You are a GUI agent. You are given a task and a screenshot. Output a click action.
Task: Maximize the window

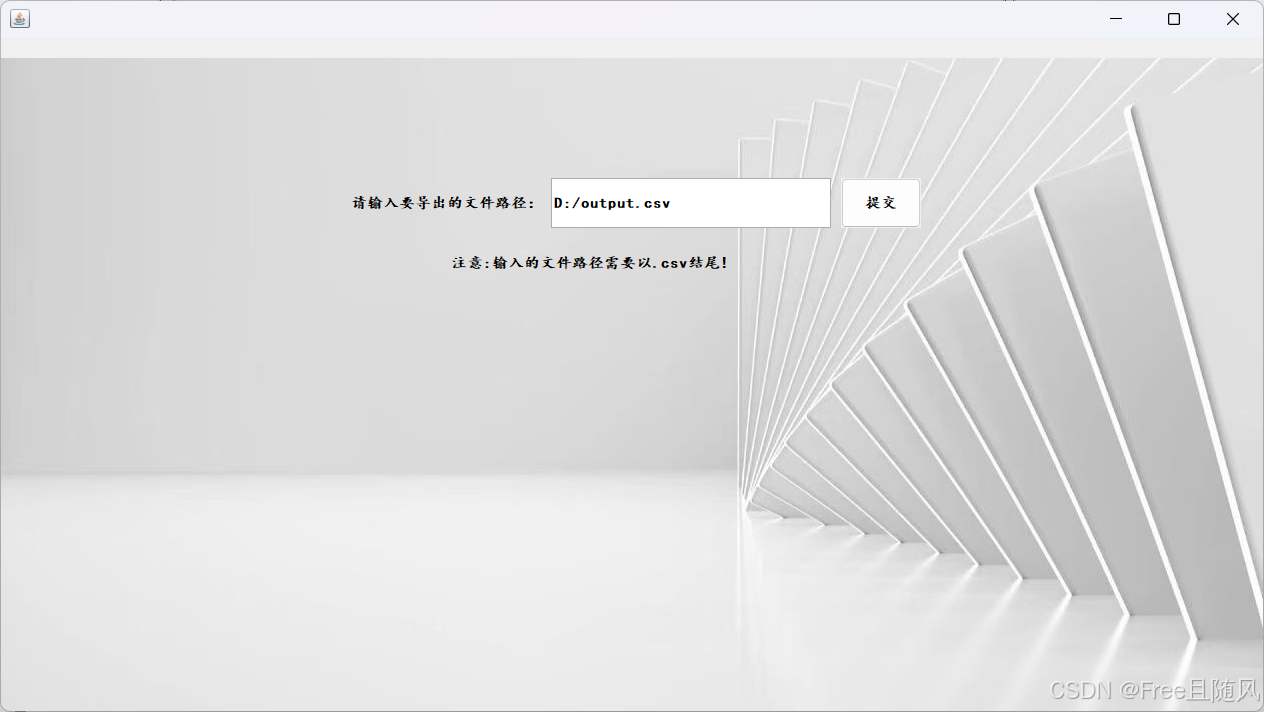1174,19
